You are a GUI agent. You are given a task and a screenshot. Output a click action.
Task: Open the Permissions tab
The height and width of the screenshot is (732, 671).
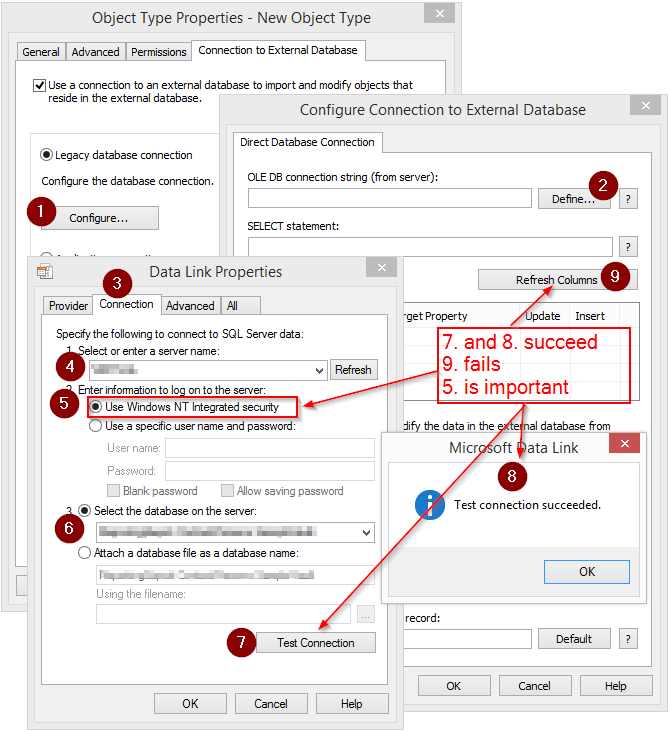tap(158, 52)
